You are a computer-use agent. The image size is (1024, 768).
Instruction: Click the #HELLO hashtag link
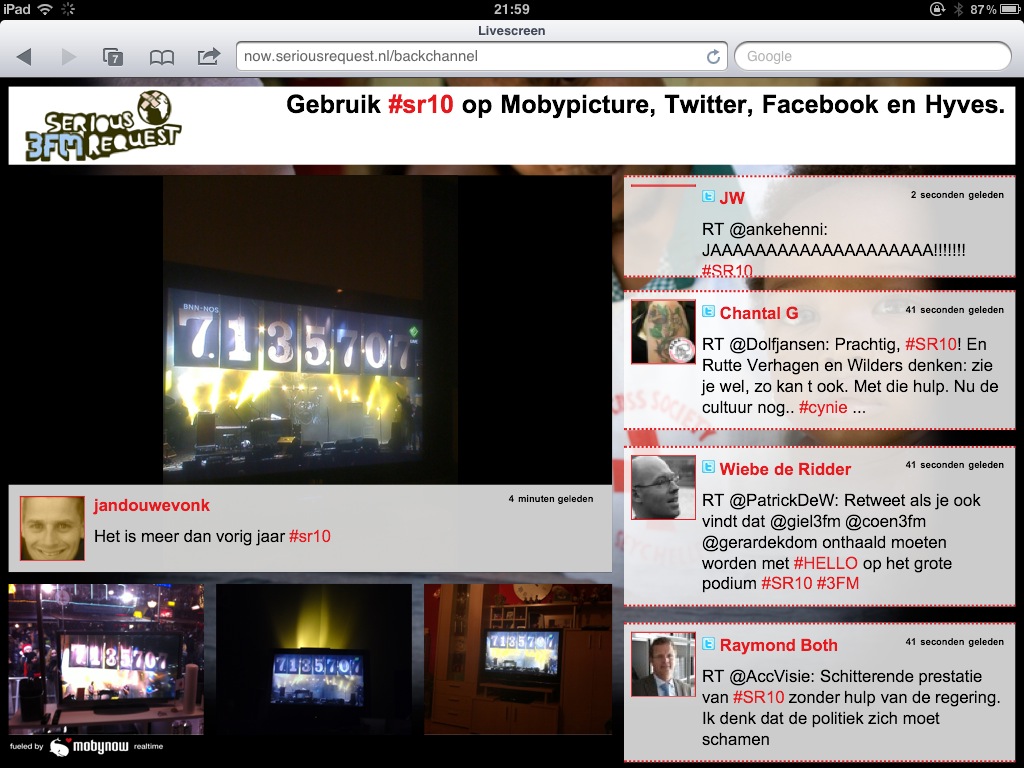coord(825,563)
